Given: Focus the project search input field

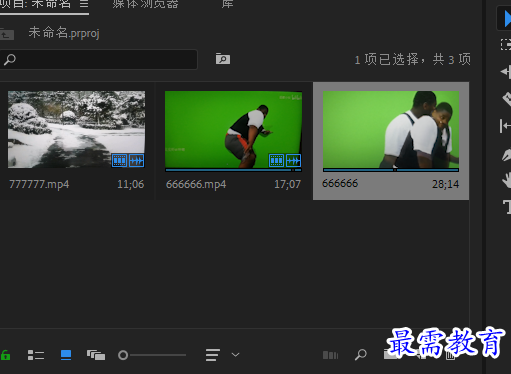Looking at the screenshot, I should coord(99,59).
